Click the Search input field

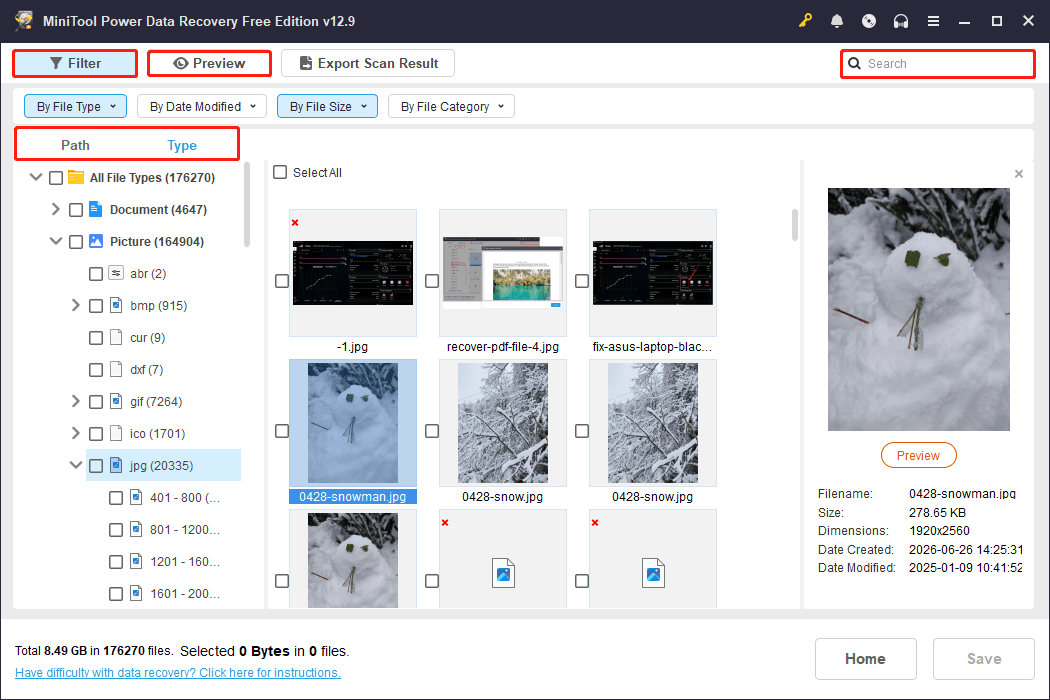pyautogui.click(x=938, y=64)
